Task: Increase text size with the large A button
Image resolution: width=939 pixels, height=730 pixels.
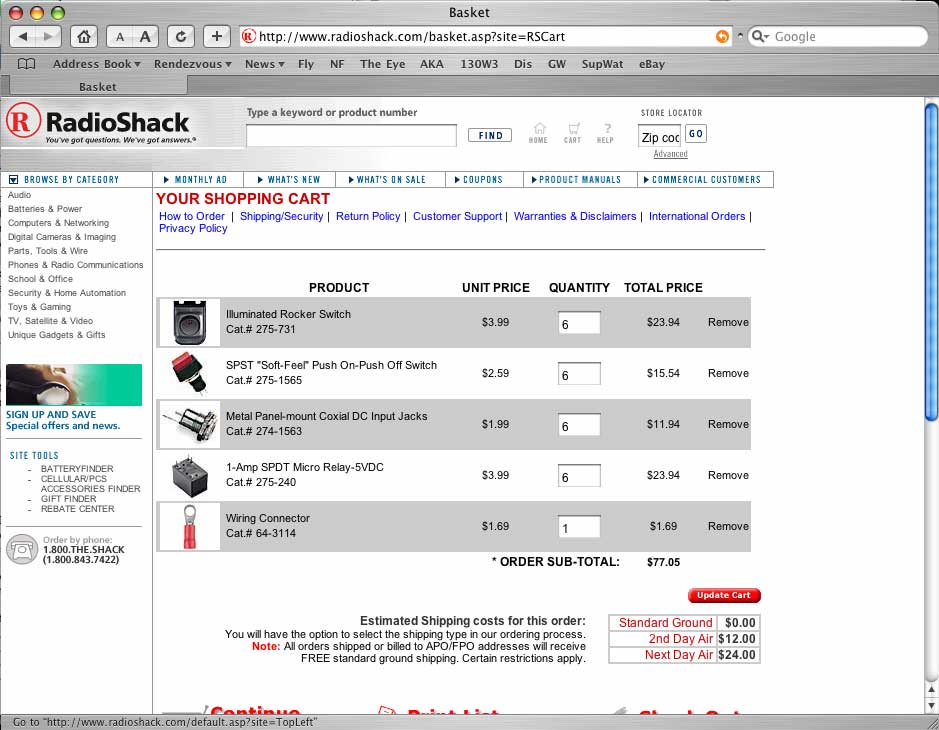Action: tap(146, 37)
